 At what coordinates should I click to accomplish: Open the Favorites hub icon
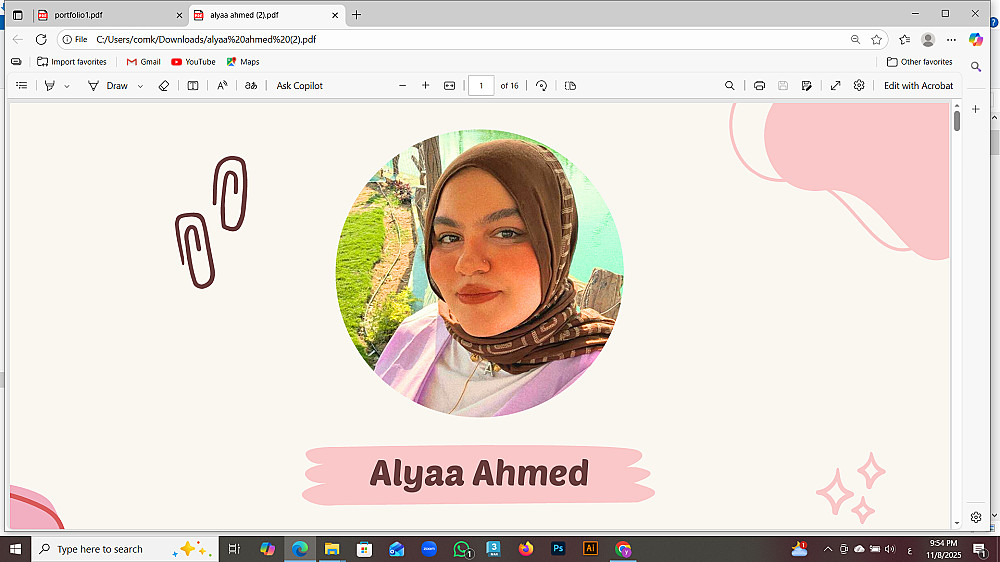904,40
